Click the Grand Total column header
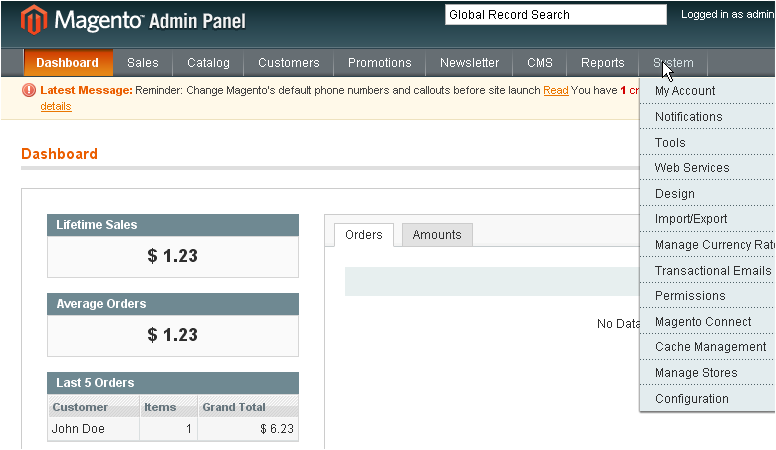Screen dimensions: 776x450 [248, 407]
